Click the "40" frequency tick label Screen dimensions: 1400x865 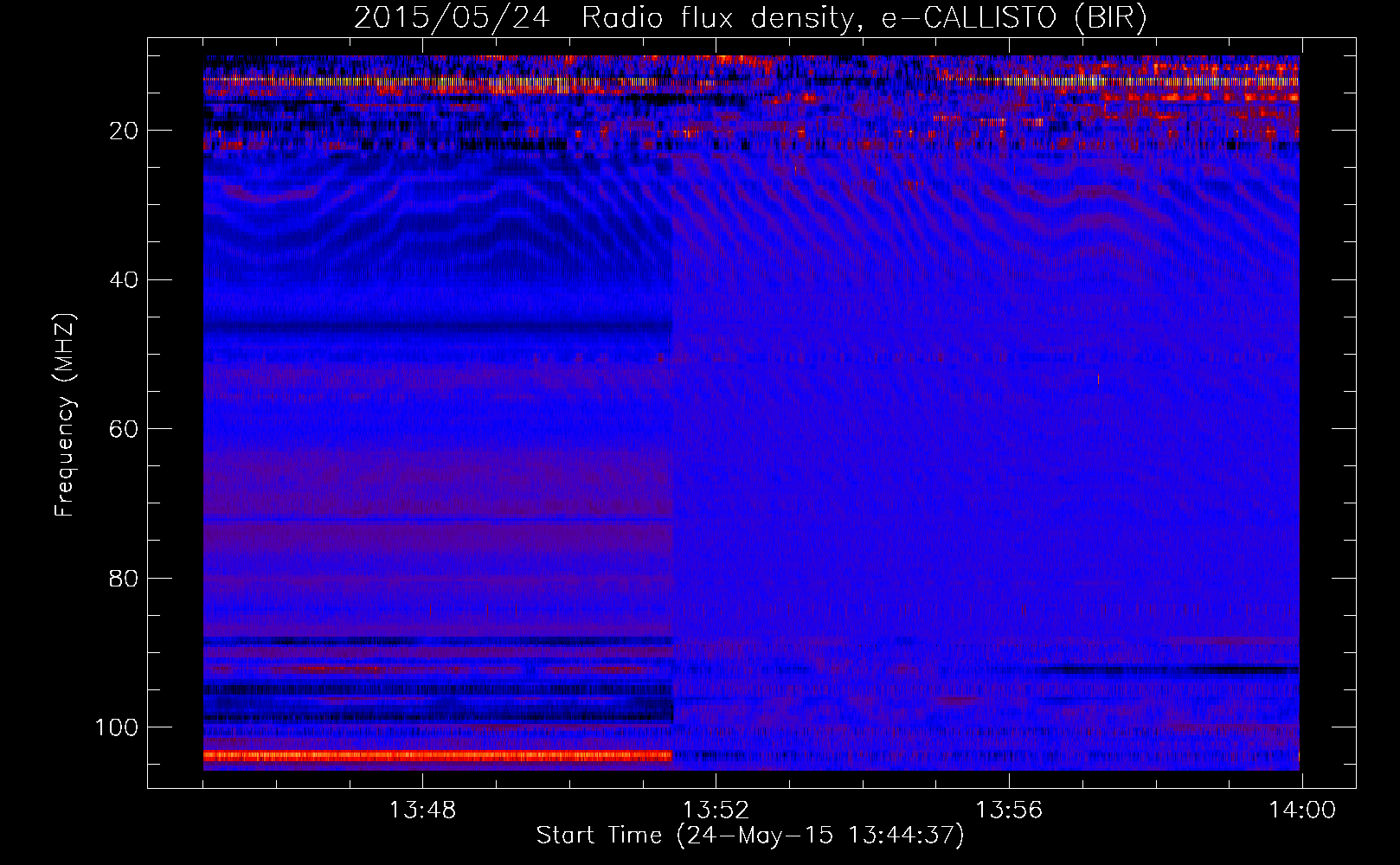point(124,279)
